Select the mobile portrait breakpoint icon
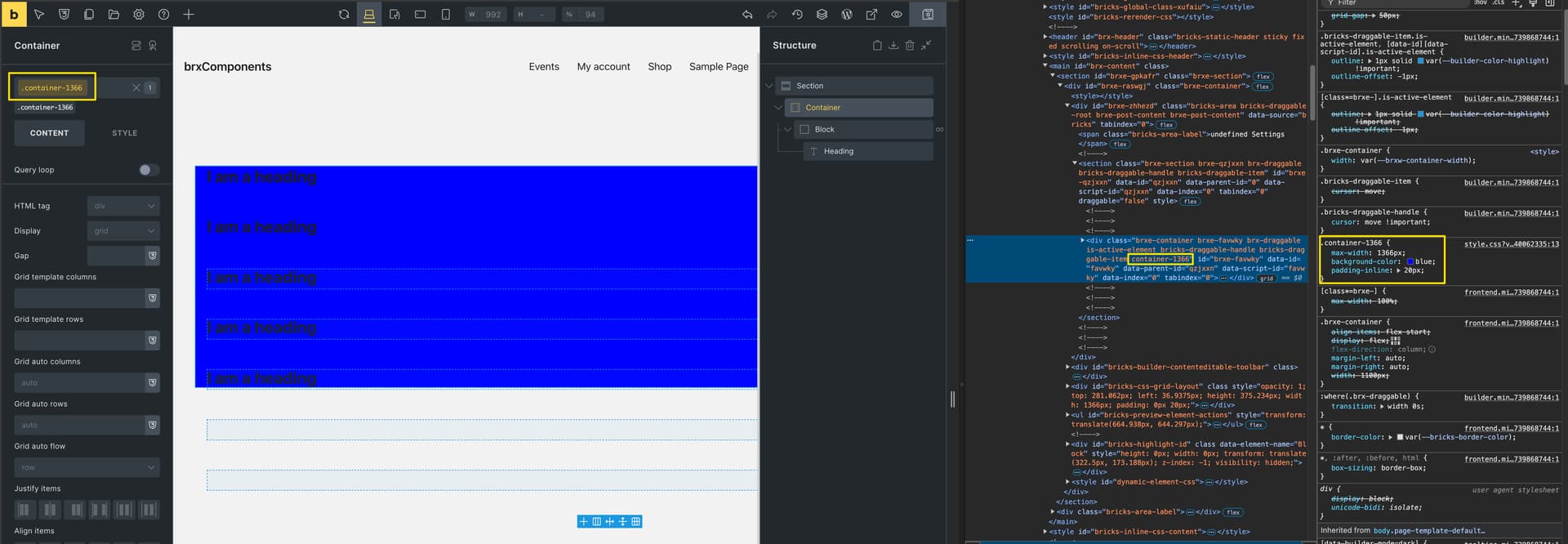The width and height of the screenshot is (1568, 544). point(445,15)
